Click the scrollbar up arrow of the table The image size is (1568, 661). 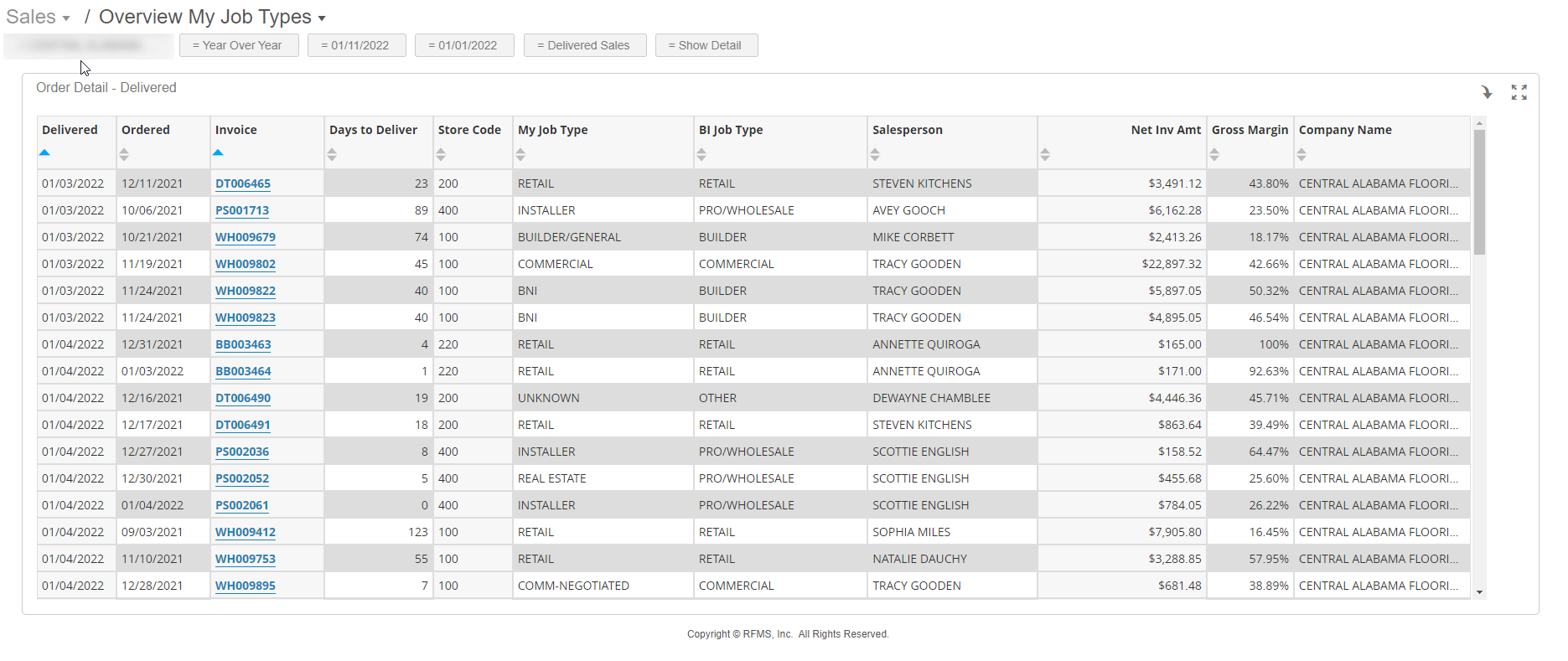(1479, 123)
